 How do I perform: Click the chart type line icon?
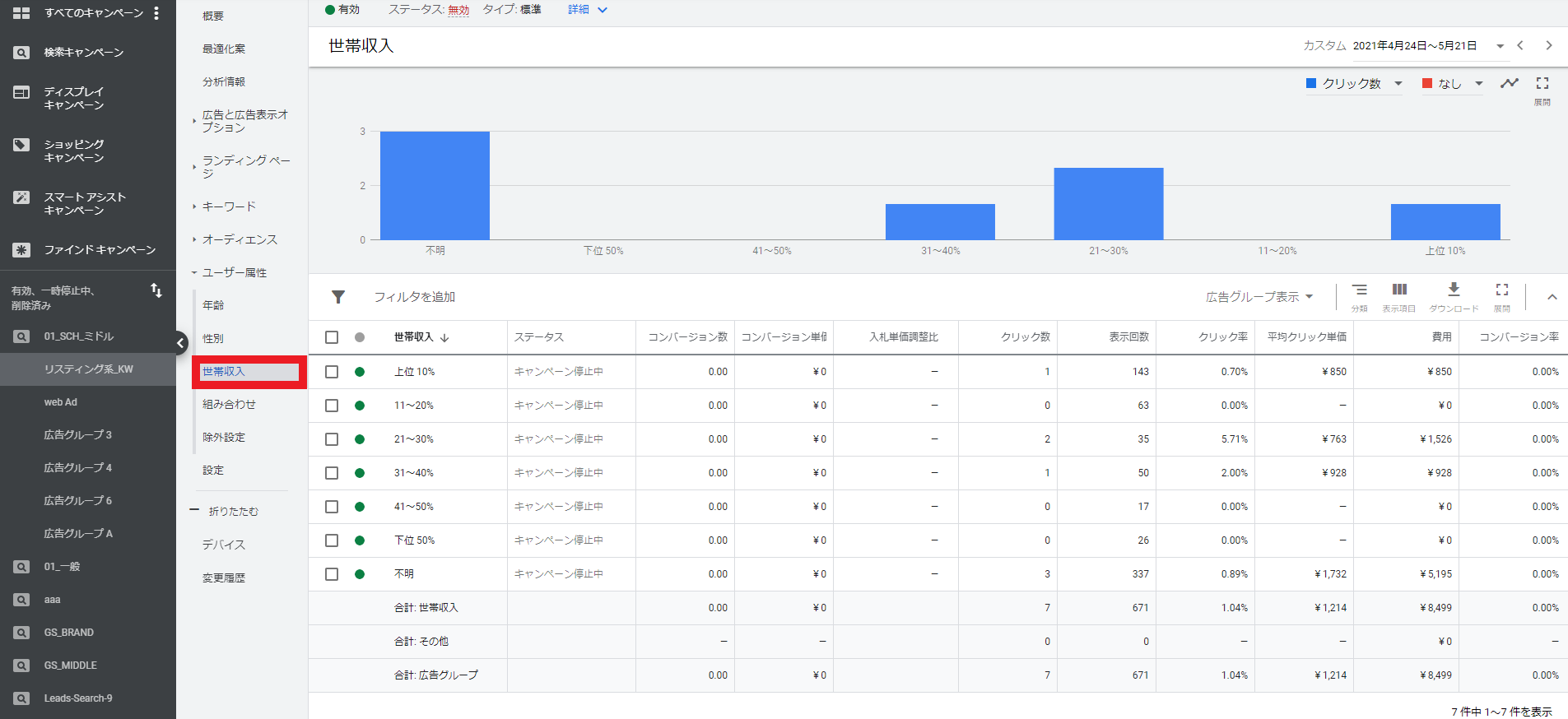1510,83
